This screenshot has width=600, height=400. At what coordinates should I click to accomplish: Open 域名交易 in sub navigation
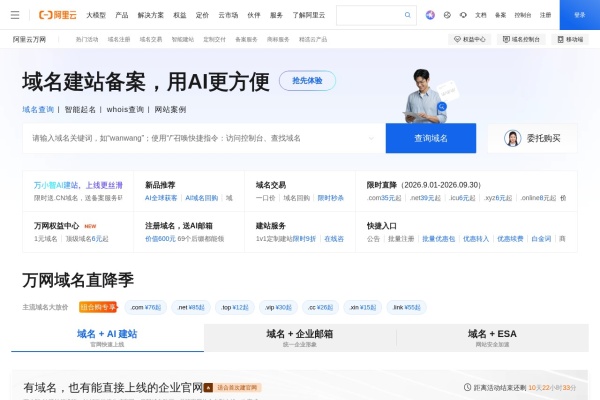coord(151,39)
